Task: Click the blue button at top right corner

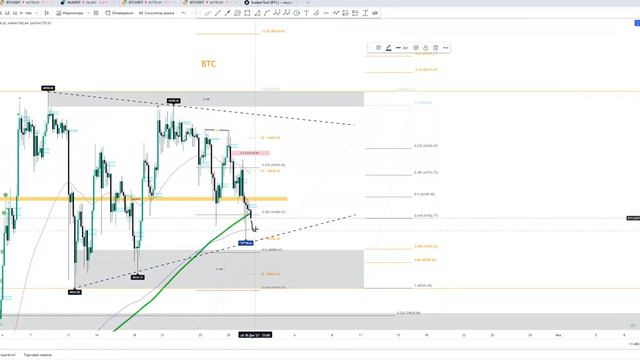Action: click(x=637, y=23)
